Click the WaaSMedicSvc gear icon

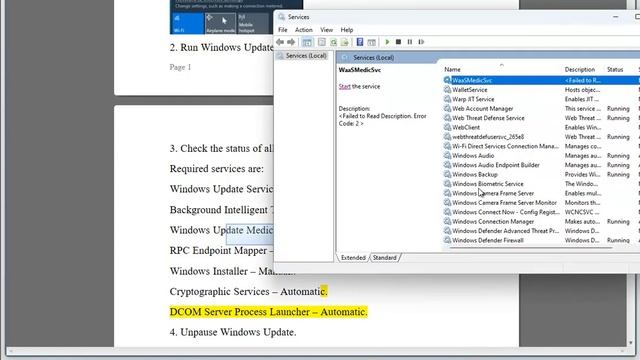[x=447, y=80]
